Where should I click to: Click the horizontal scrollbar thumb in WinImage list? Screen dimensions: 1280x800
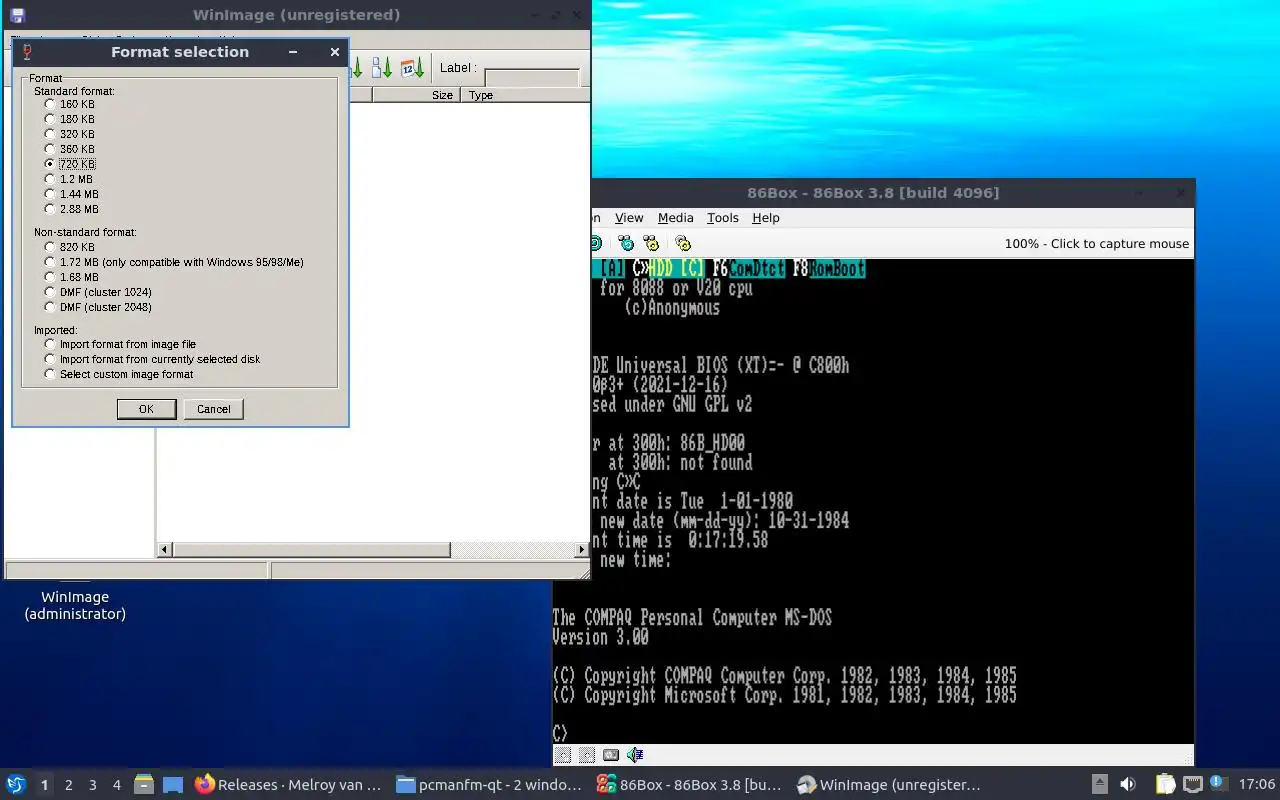pyautogui.click(x=312, y=550)
